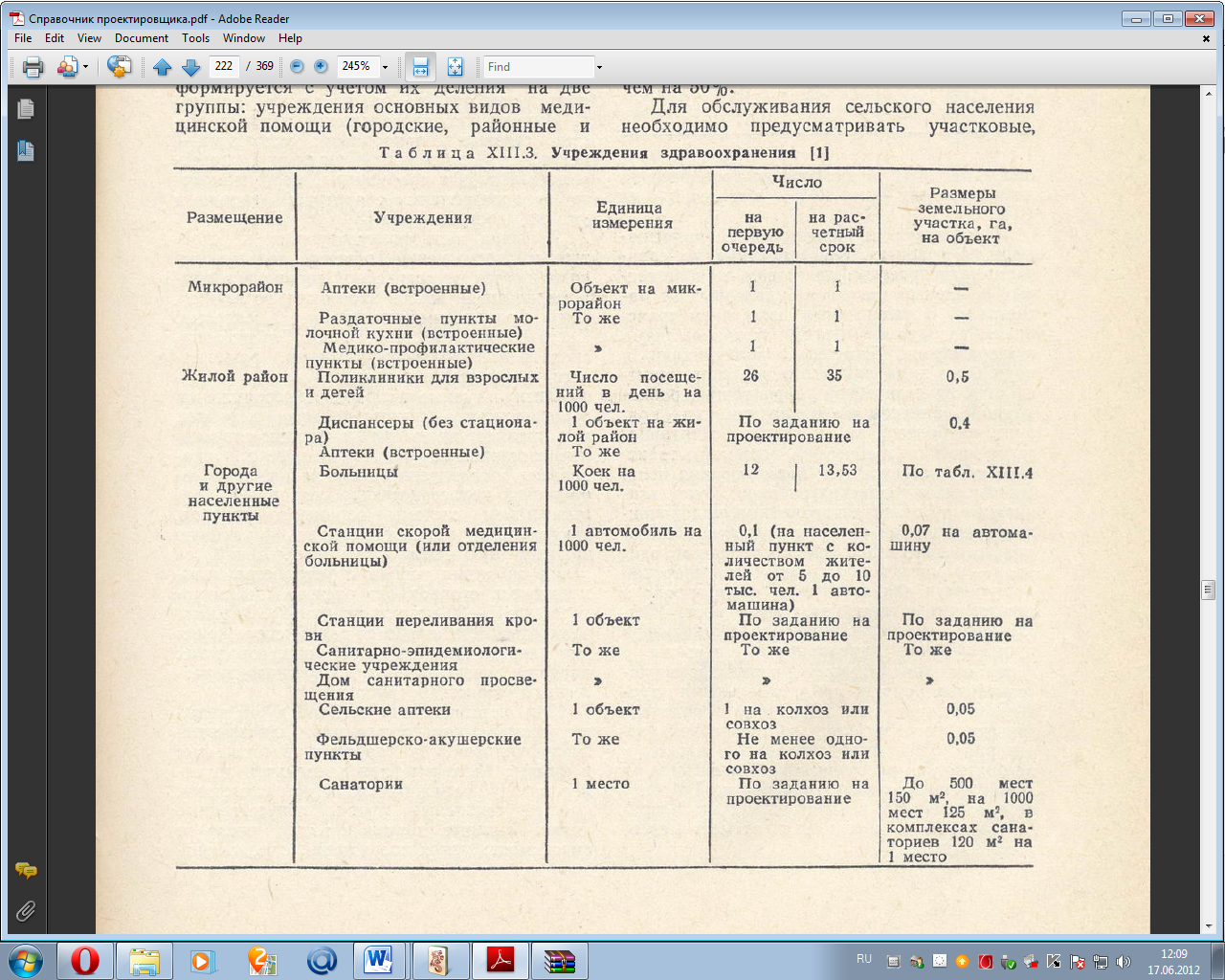
Task: Show the Bookmarks panel
Action: tap(26, 150)
